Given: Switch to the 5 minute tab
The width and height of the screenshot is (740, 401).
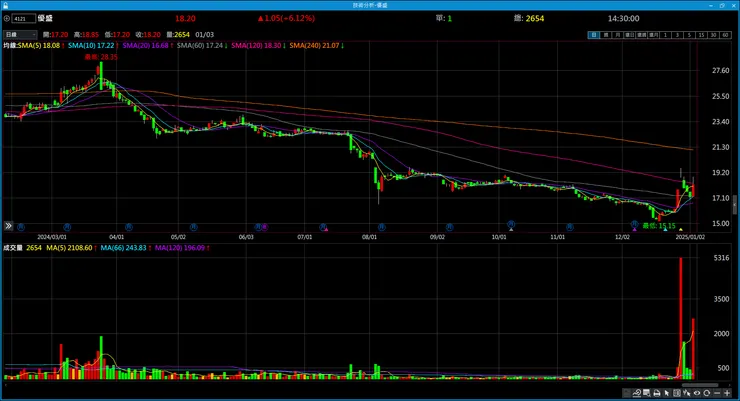Looking at the screenshot, I should point(690,35).
